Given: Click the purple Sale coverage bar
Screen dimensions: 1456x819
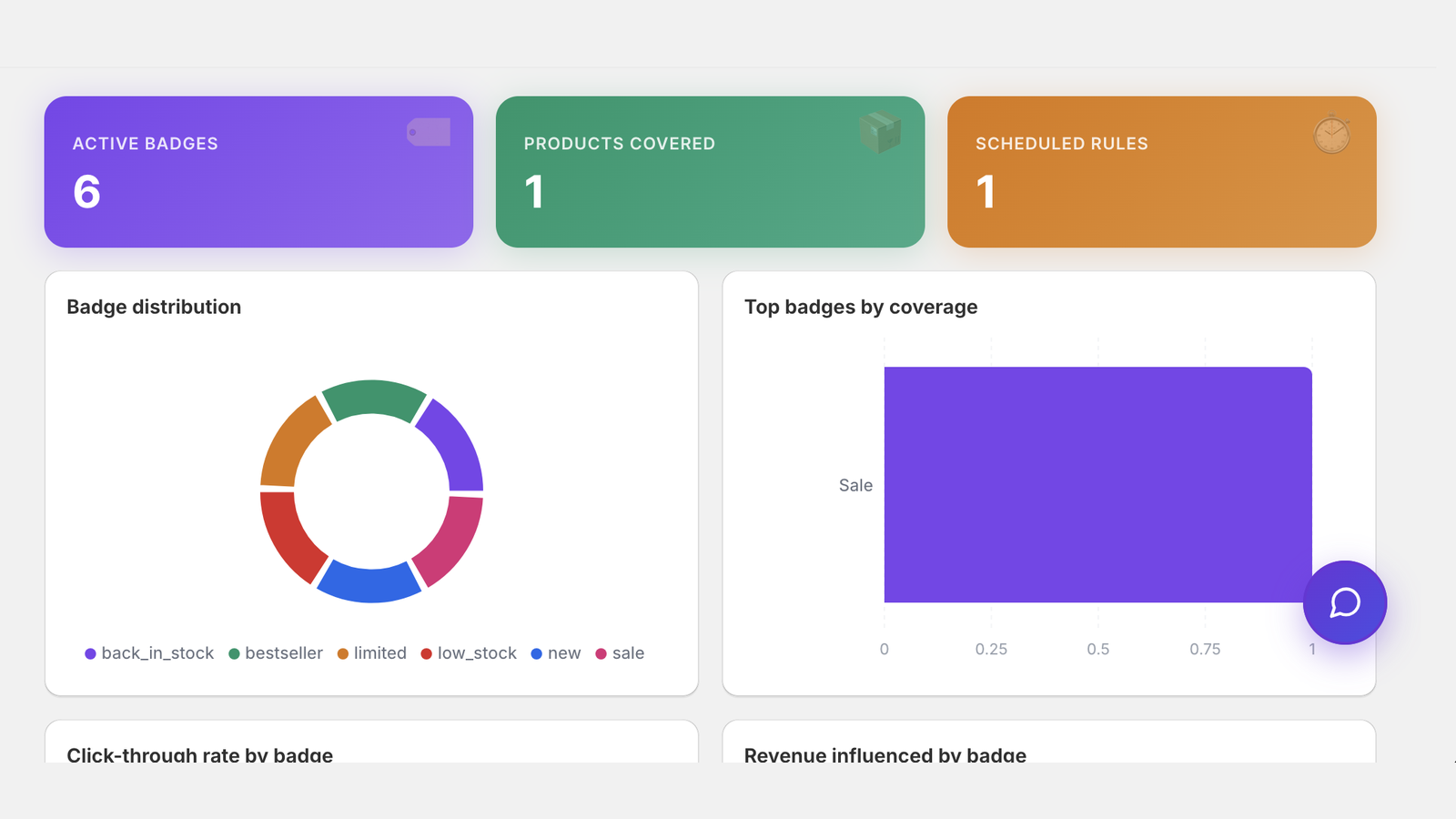Looking at the screenshot, I should coord(1097,484).
